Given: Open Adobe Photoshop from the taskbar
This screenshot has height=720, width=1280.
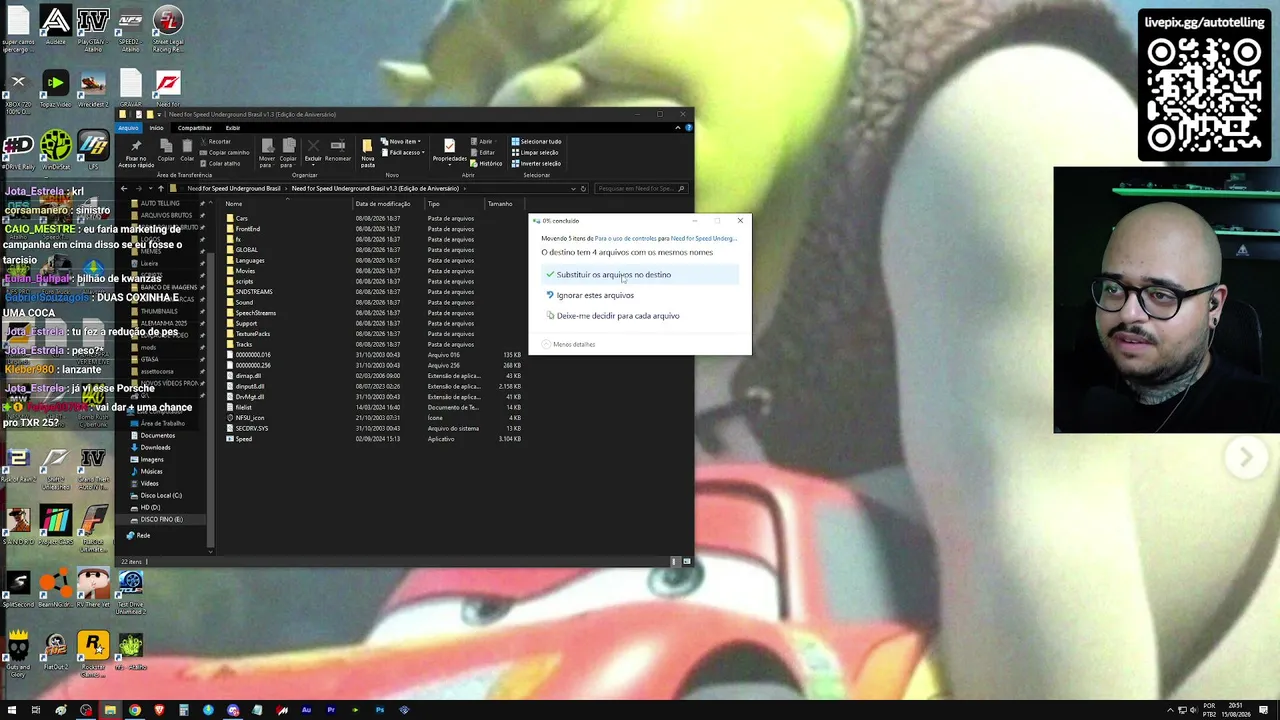Looking at the screenshot, I should [x=380, y=710].
